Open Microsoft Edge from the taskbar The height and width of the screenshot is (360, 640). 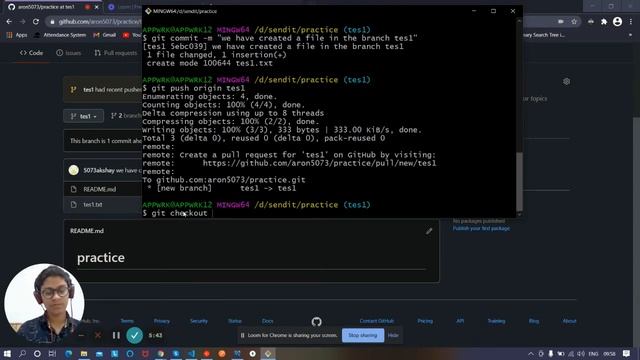tap(69, 353)
